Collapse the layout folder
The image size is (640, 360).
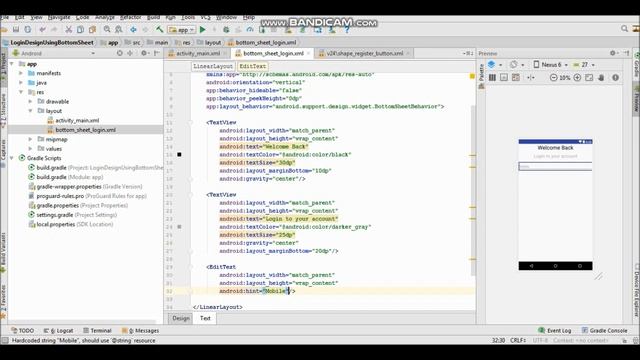click(x=30, y=111)
